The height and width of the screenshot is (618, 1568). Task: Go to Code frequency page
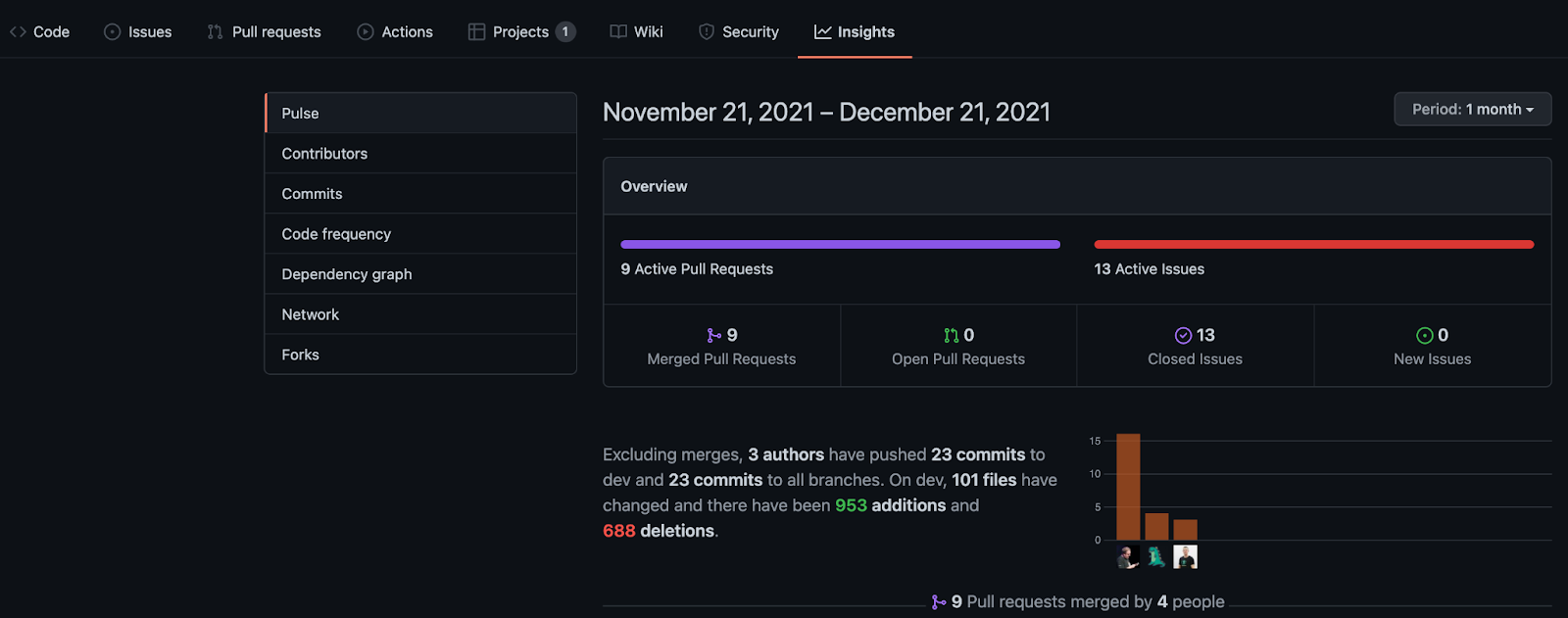[x=336, y=234]
